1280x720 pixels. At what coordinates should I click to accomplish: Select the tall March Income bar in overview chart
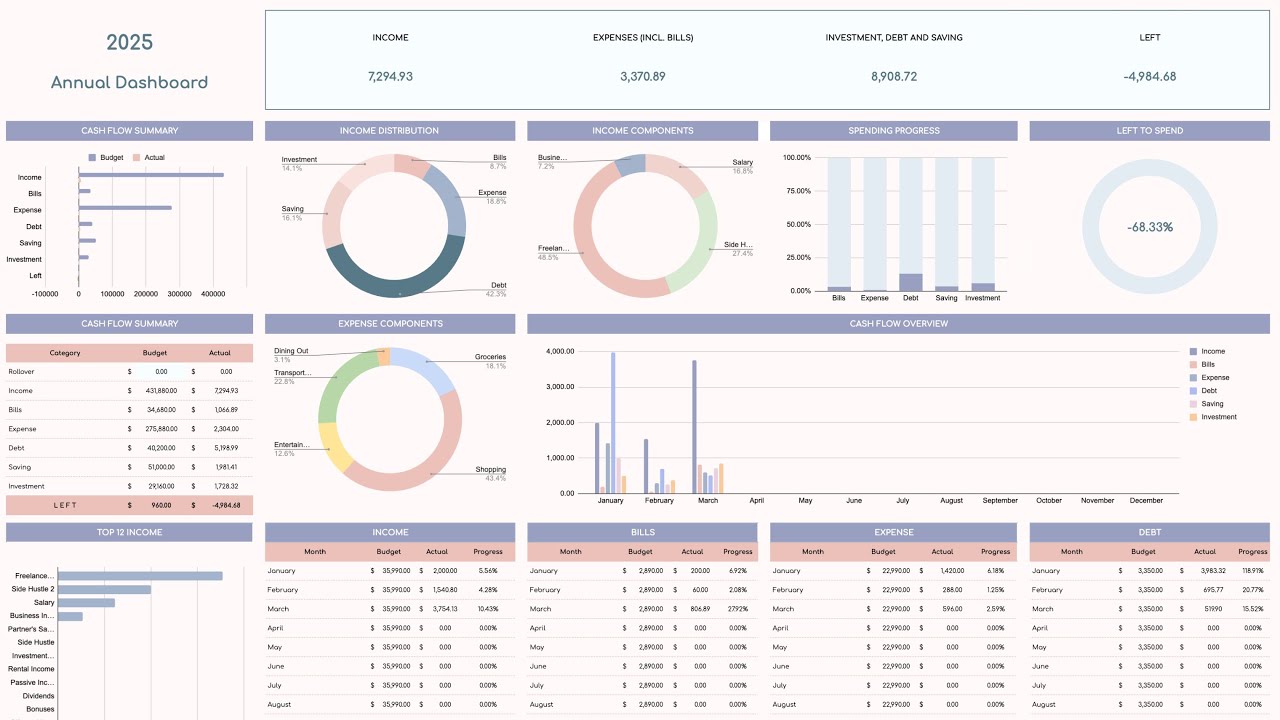point(694,427)
